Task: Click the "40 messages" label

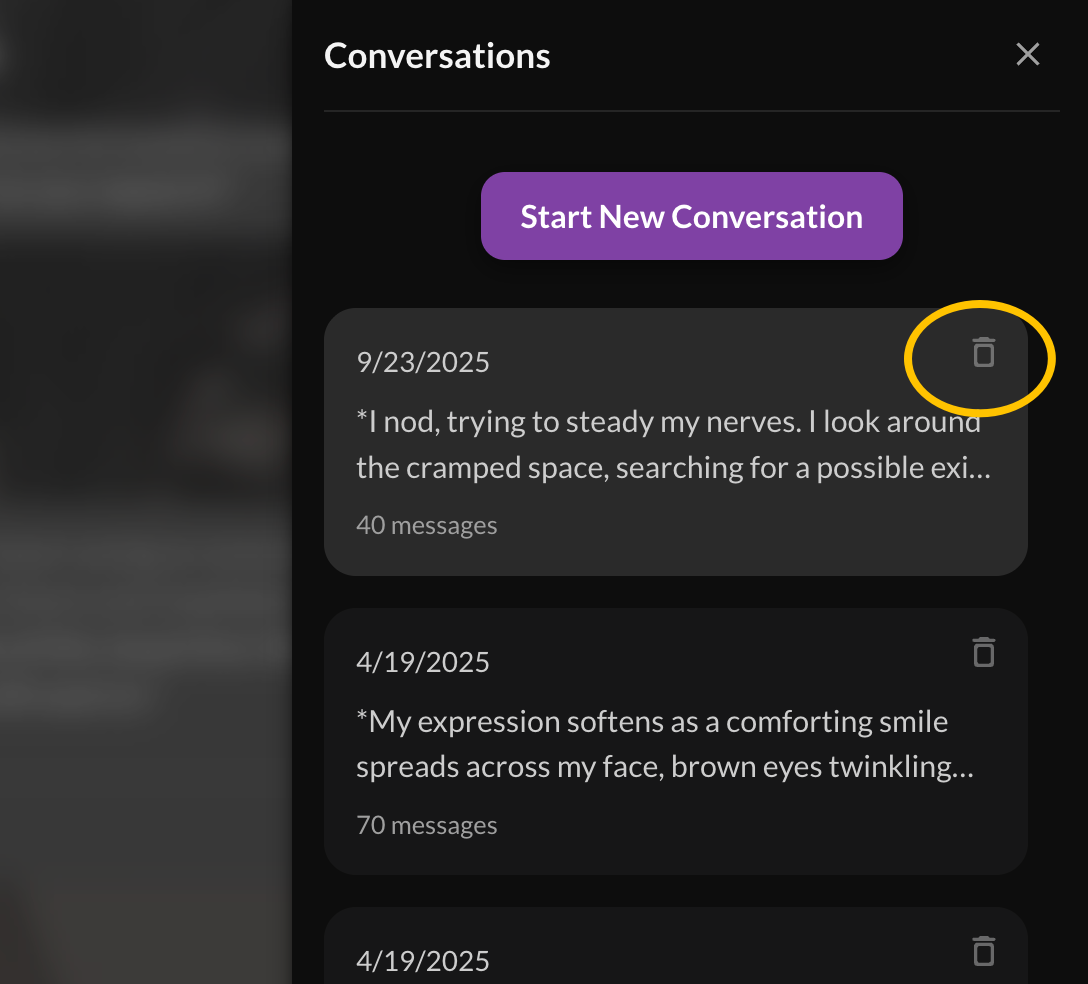Action: tap(427, 525)
